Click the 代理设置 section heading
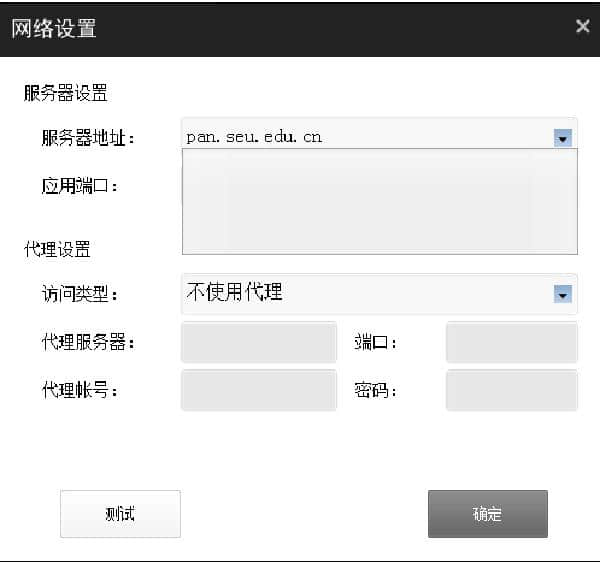 tap(57, 249)
